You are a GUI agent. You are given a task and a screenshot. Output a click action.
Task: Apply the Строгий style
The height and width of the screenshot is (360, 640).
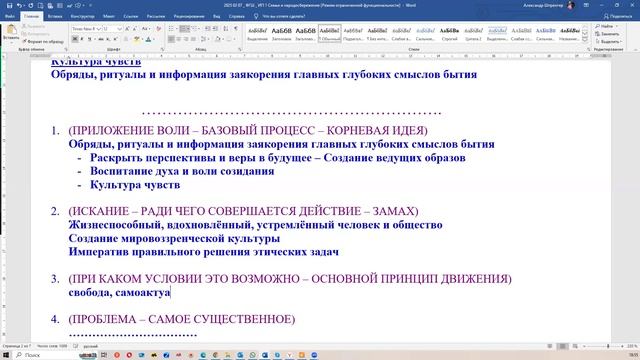[x=449, y=33]
